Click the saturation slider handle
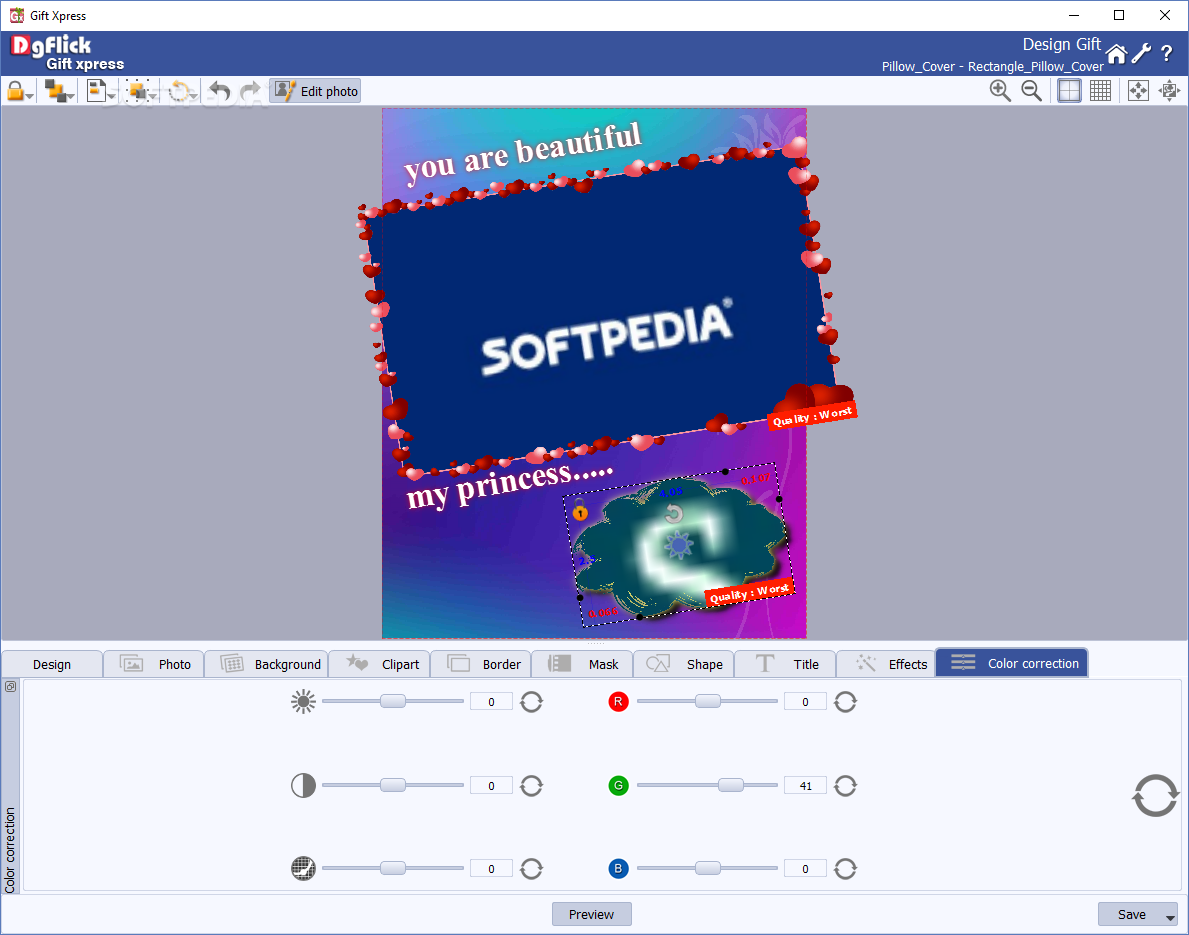 pyautogui.click(x=393, y=868)
